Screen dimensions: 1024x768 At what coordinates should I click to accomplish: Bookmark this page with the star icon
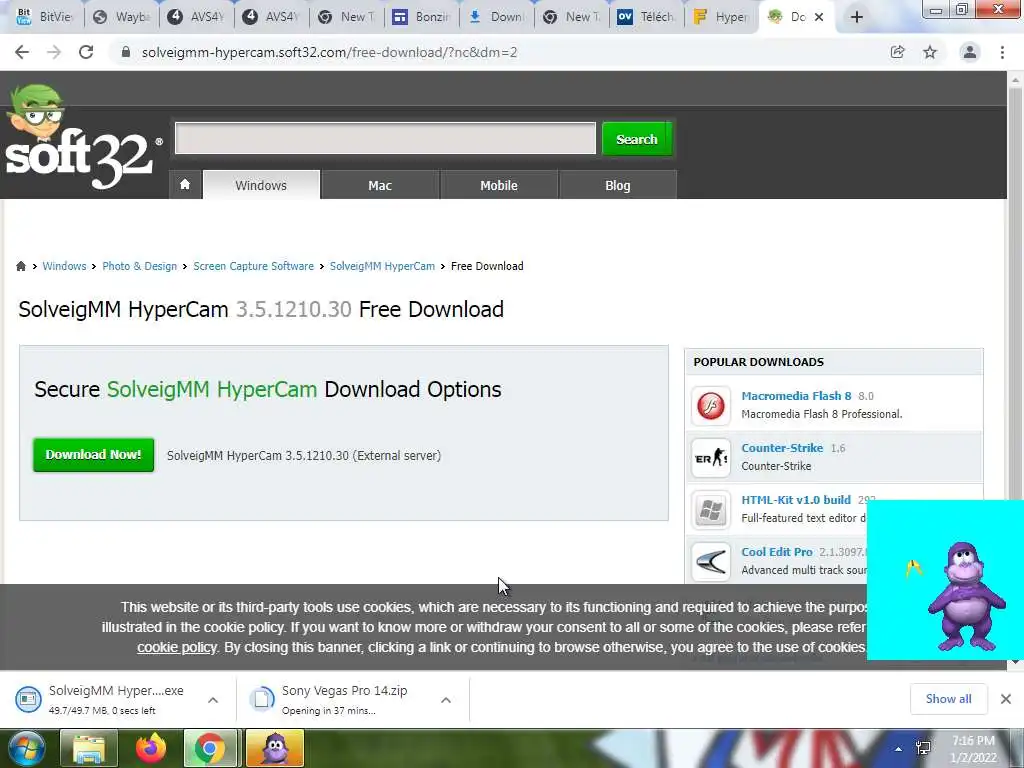[x=930, y=52]
